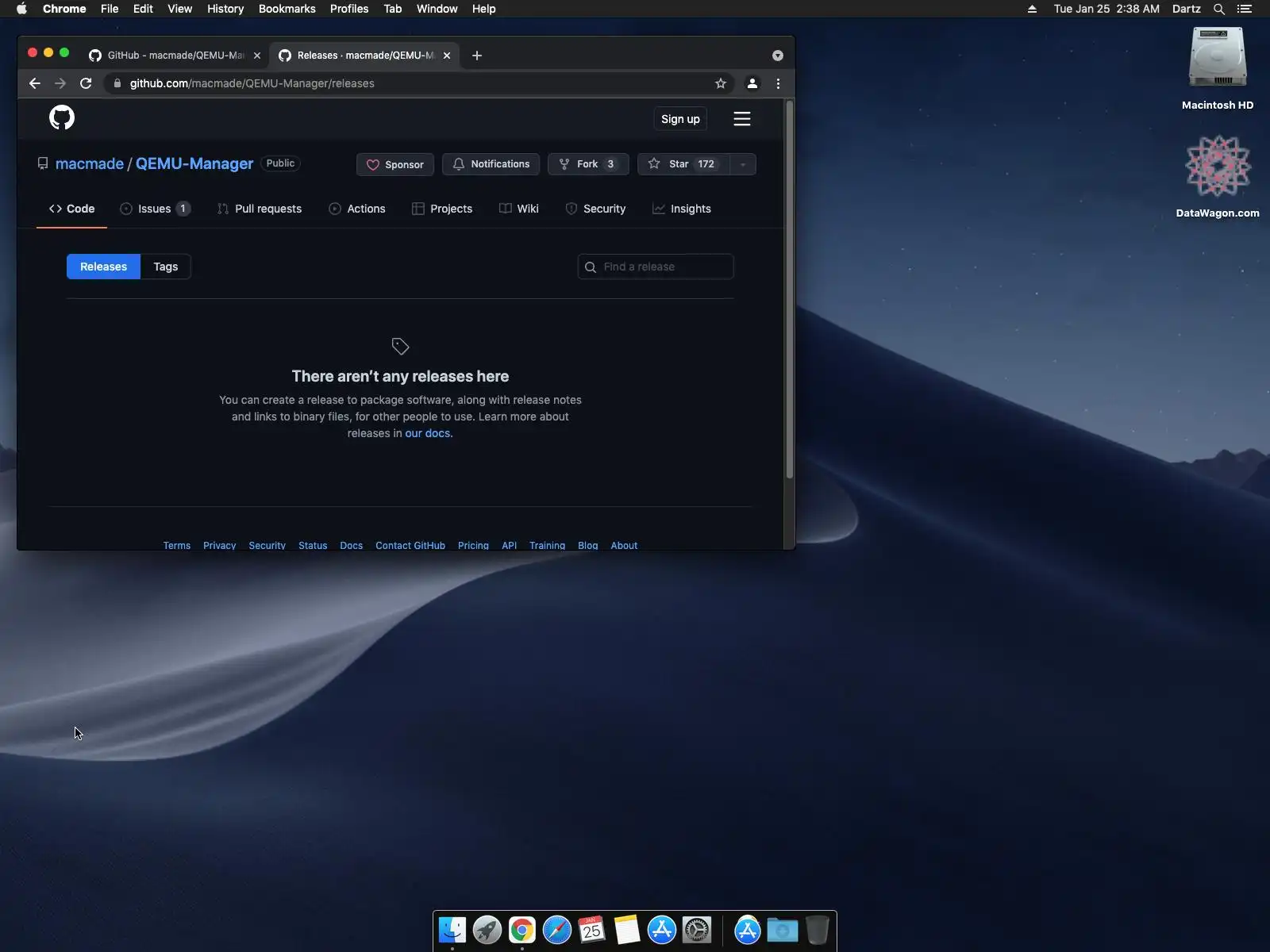Open Notification Center list icon in menu bar
1270x952 pixels.
point(1245,9)
